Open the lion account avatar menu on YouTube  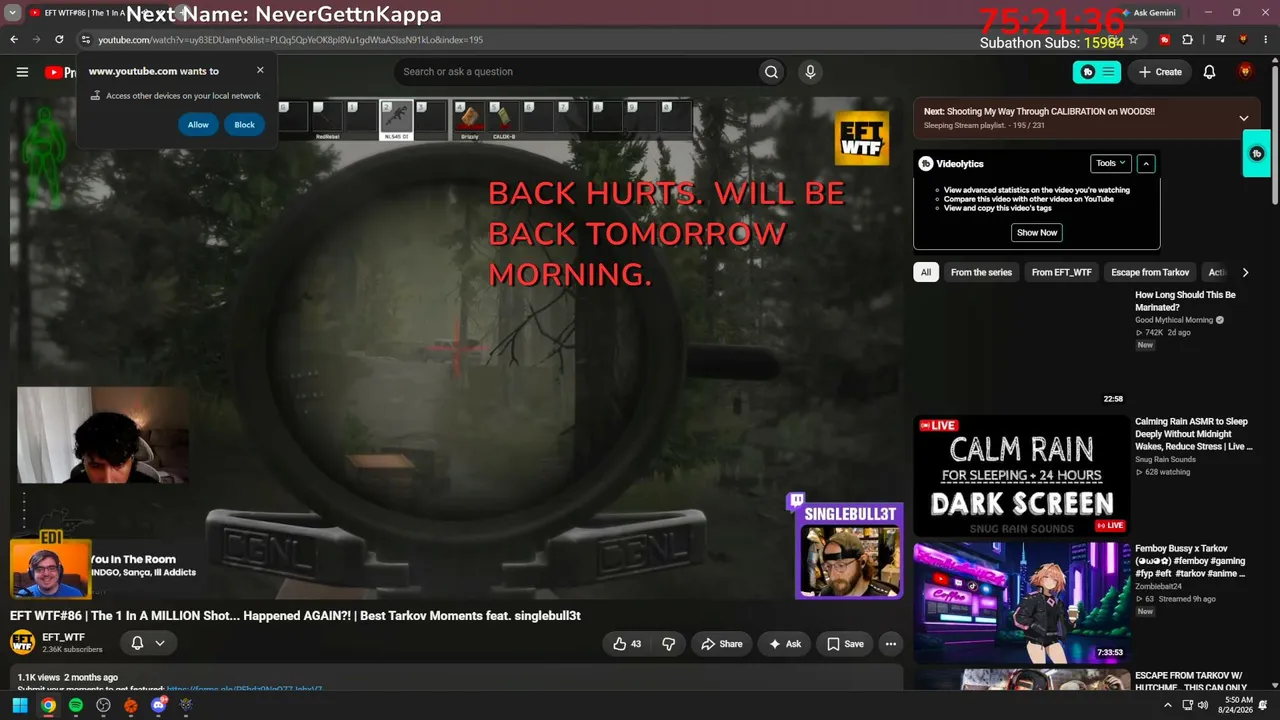pos(1245,72)
